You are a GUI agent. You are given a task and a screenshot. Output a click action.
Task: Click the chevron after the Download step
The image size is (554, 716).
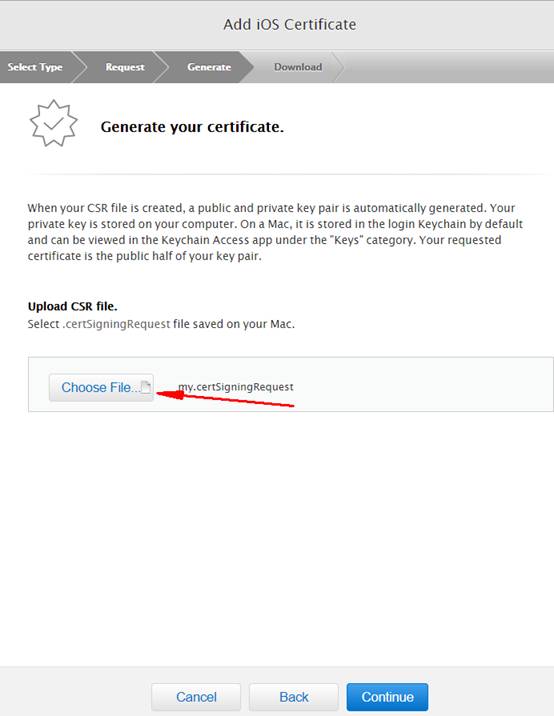(338, 67)
